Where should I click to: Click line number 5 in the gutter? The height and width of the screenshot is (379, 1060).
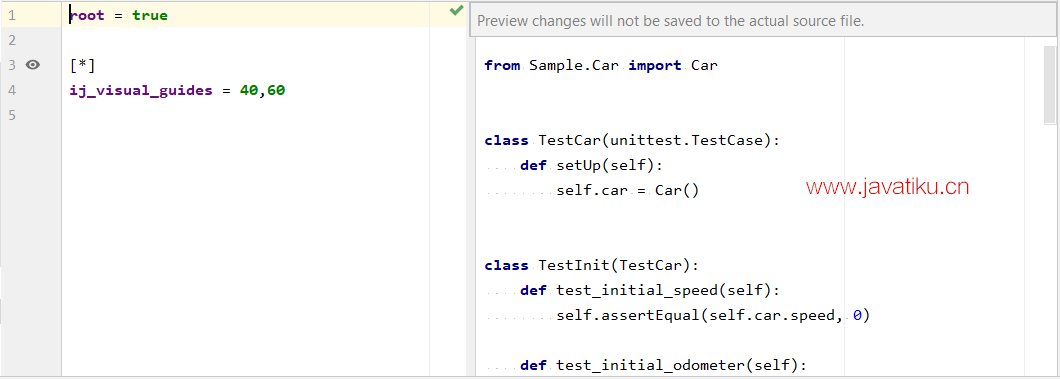[x=11, y=115]
